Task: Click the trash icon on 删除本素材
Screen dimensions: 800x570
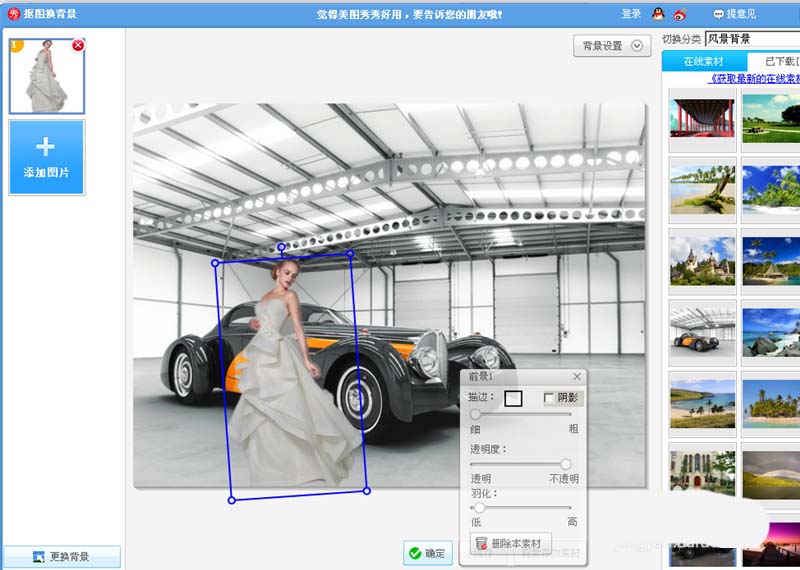Action: (481, 543)
